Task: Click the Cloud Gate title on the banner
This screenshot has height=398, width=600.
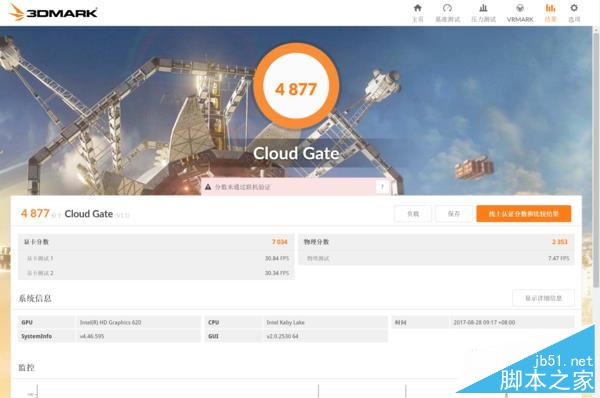Action: (296, 153)
